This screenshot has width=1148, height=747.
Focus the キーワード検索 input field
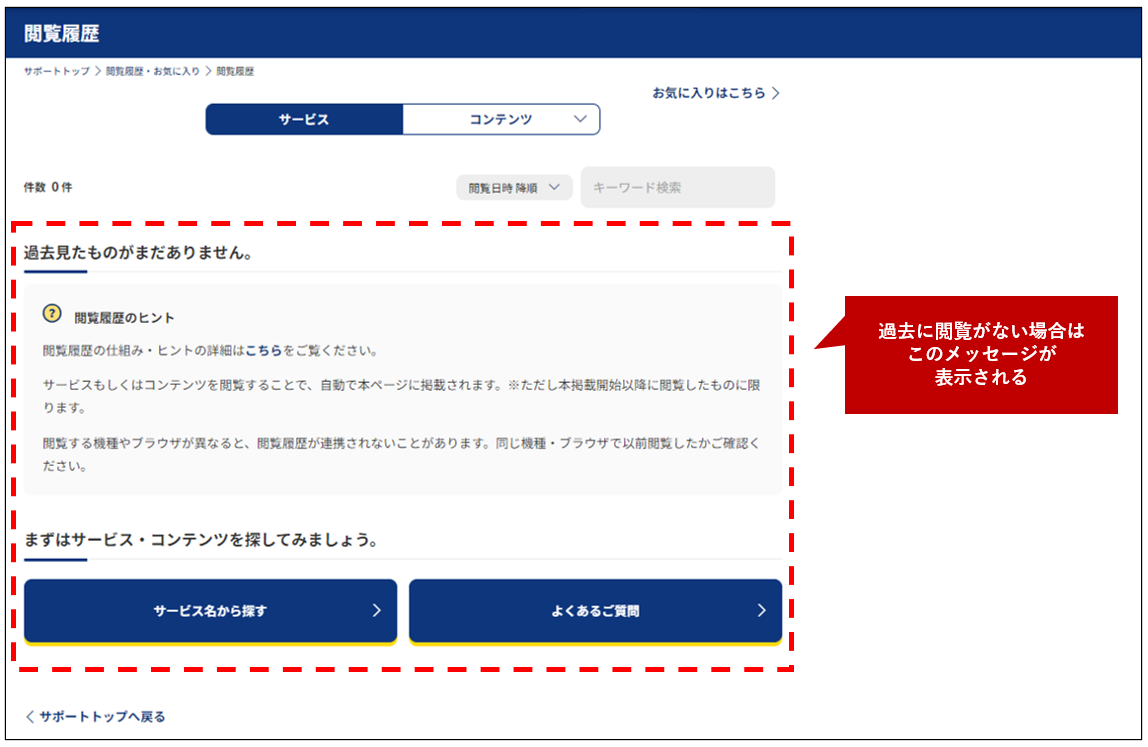point(677,187)
